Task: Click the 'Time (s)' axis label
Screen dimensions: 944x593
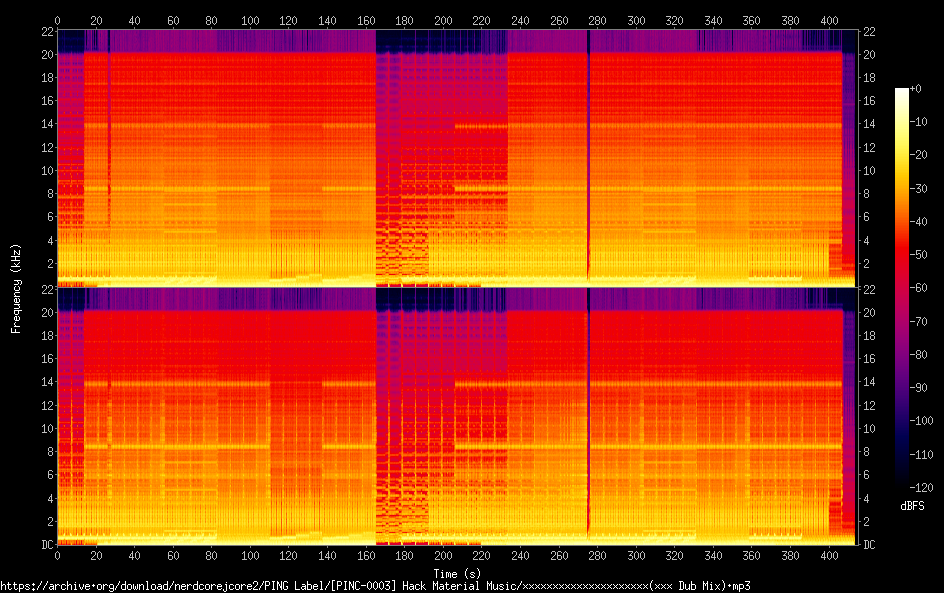Action: pyautogui.click(x=448, y=573)
